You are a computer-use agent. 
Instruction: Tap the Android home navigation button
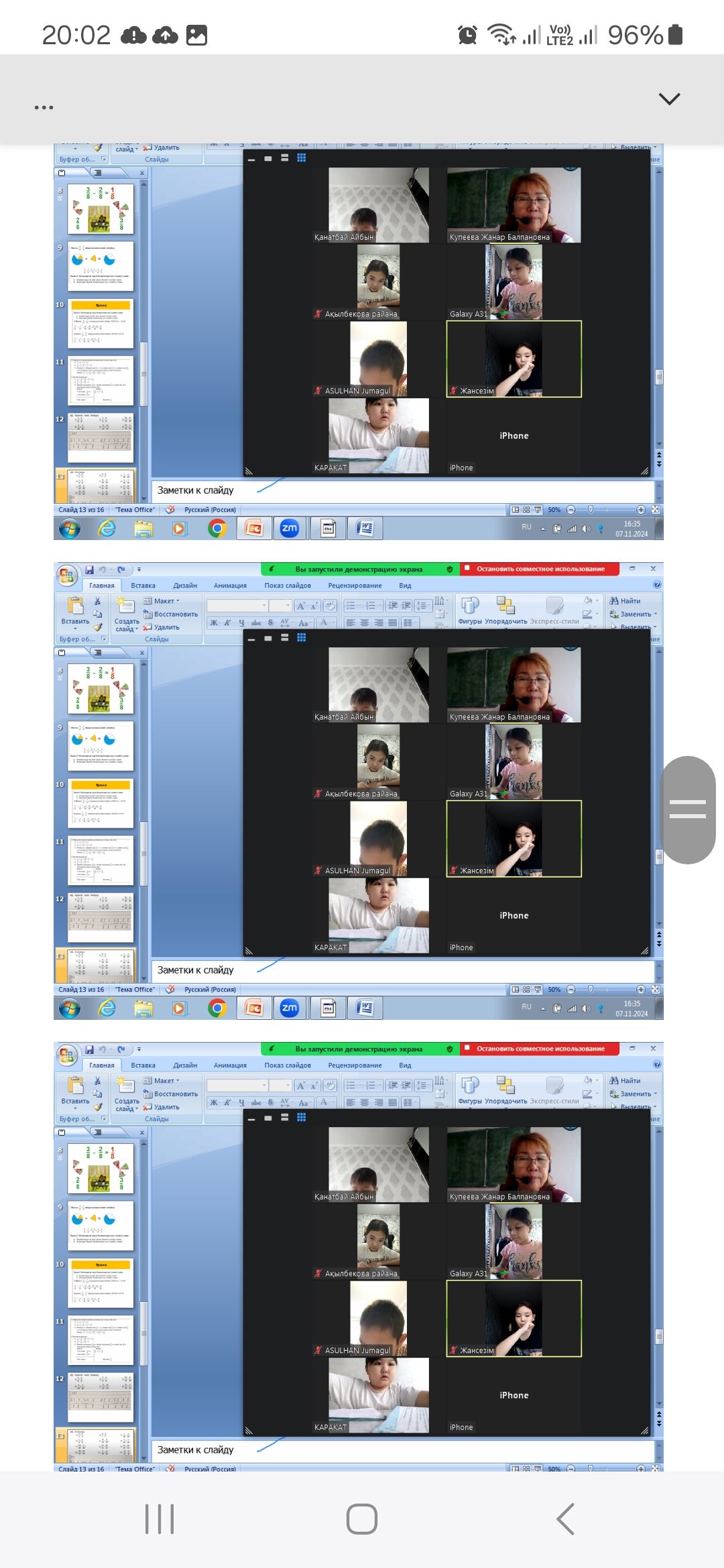point(361,1518)
